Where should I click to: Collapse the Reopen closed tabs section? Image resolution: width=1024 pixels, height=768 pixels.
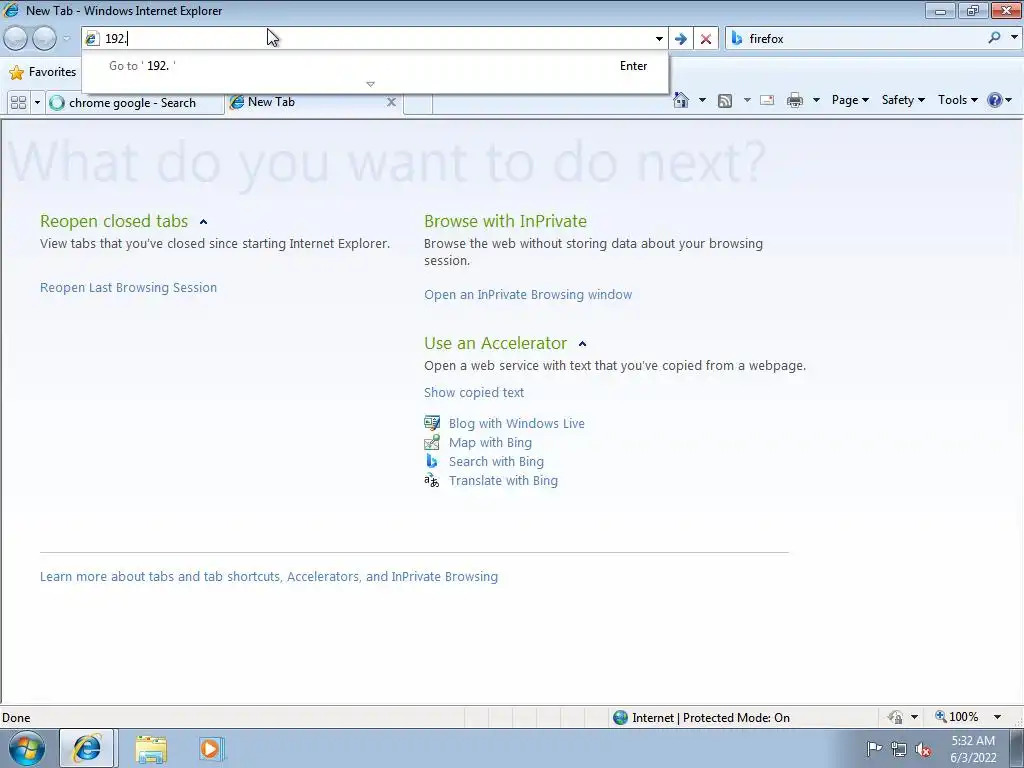point(203,222)
